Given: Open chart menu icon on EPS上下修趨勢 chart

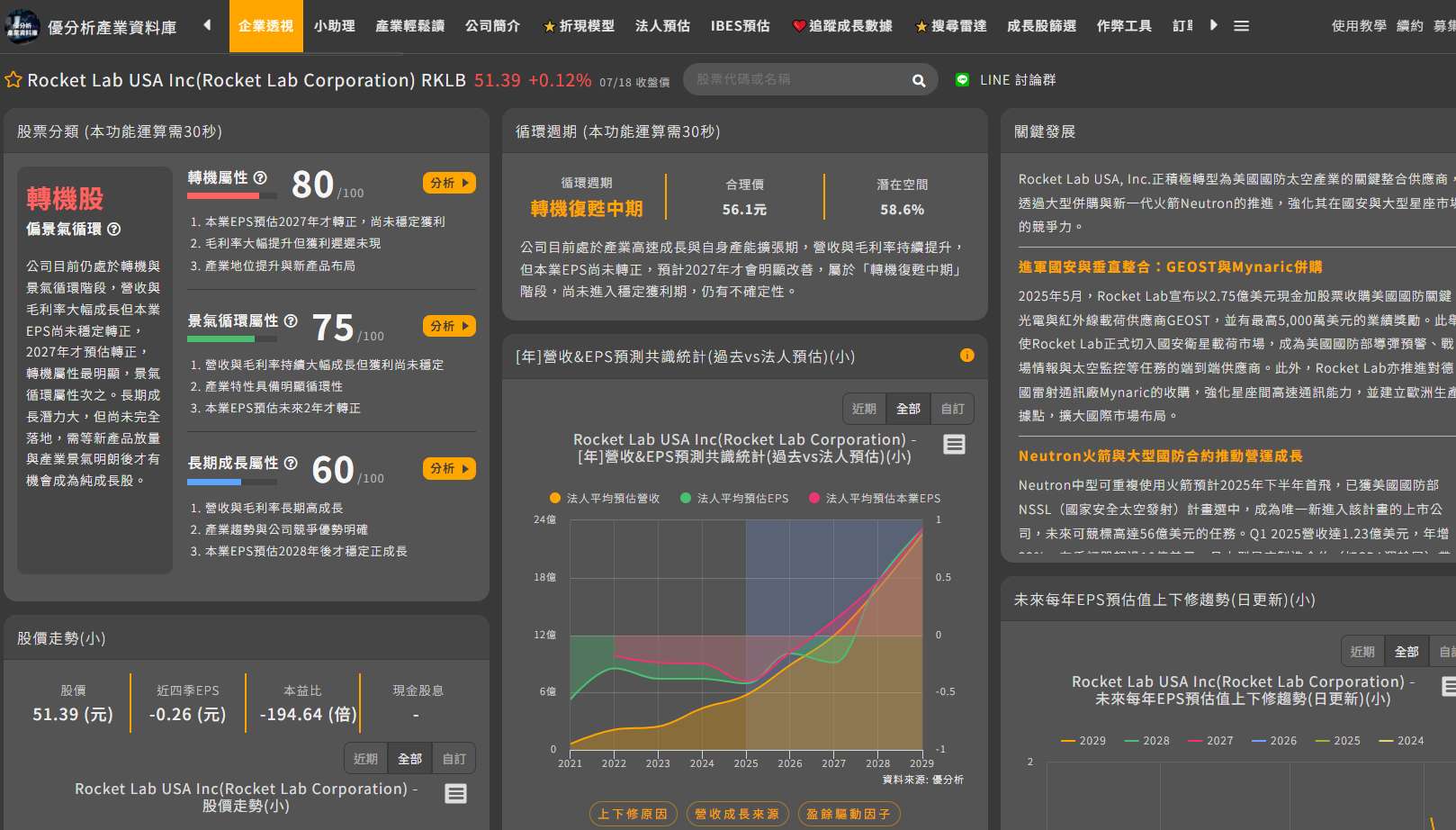Looking at the screenshot, I should 1448,686.
